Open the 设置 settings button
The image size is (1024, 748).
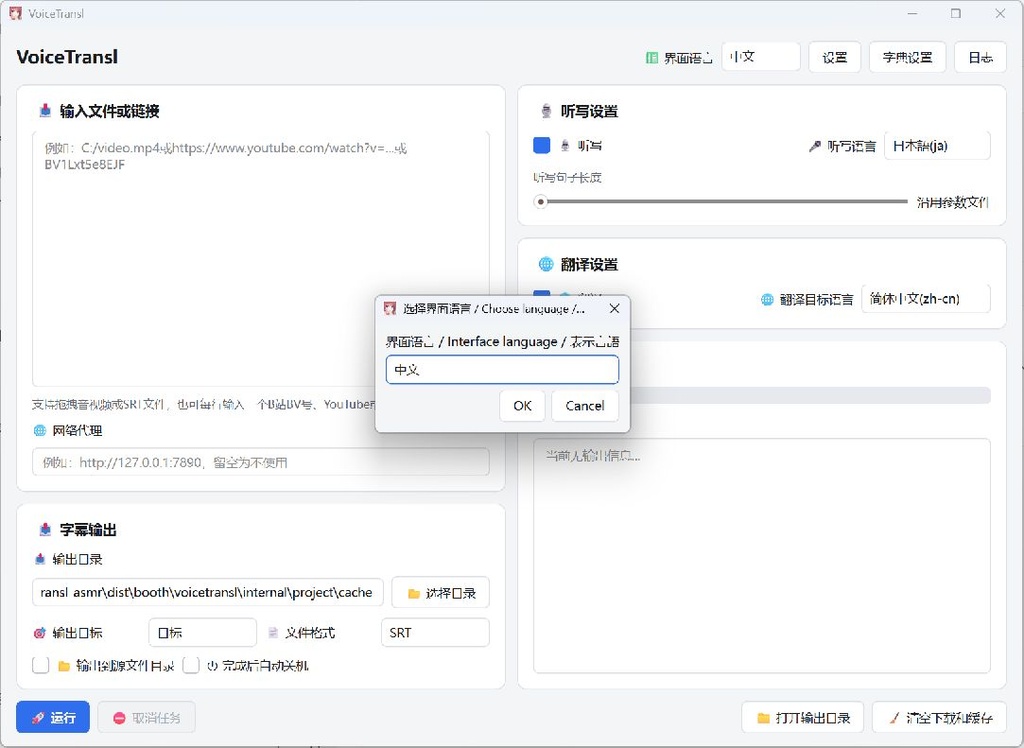click(x=835, y=57)
